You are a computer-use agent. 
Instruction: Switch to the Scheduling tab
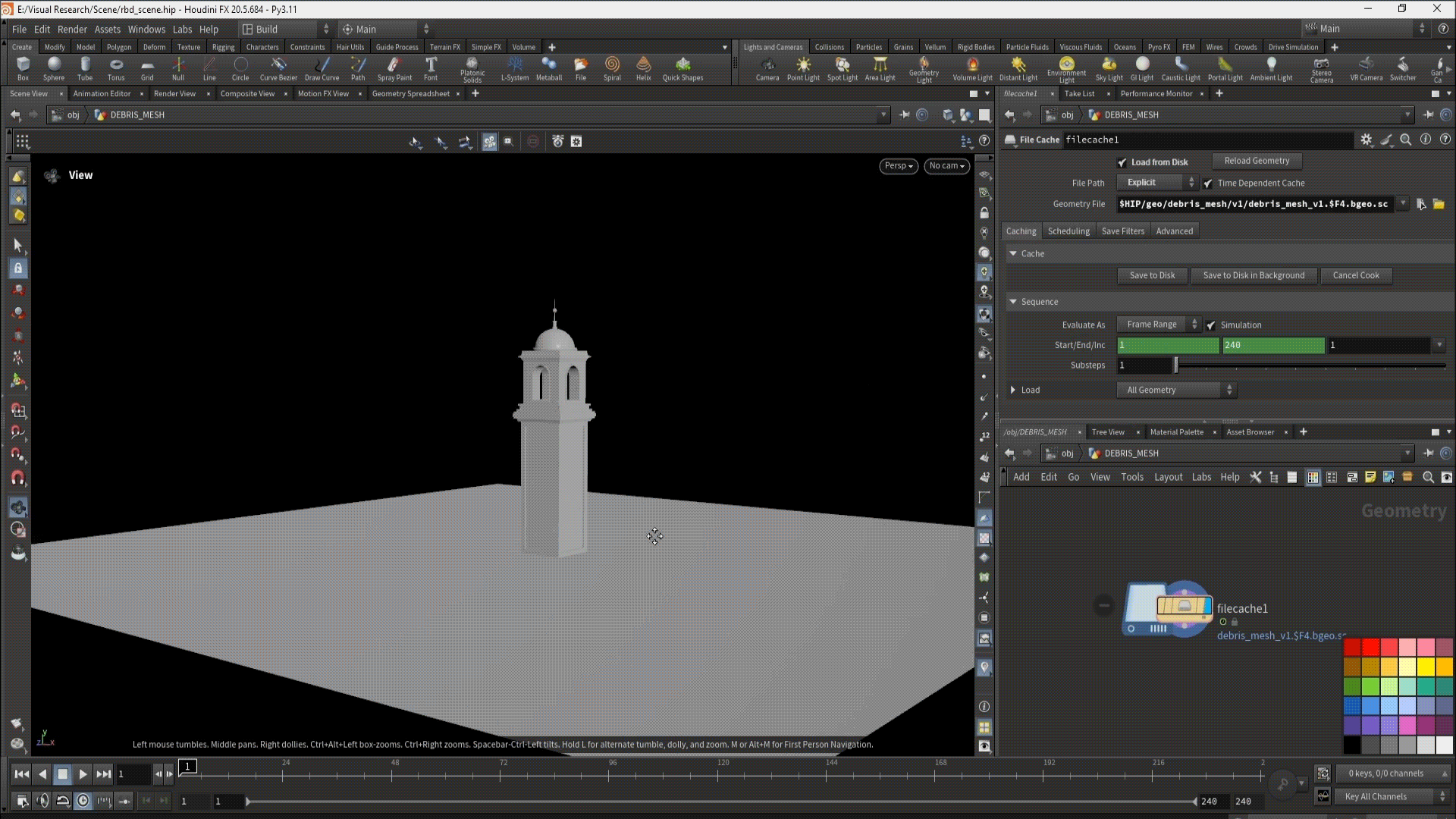click(x=1068, y=231)
